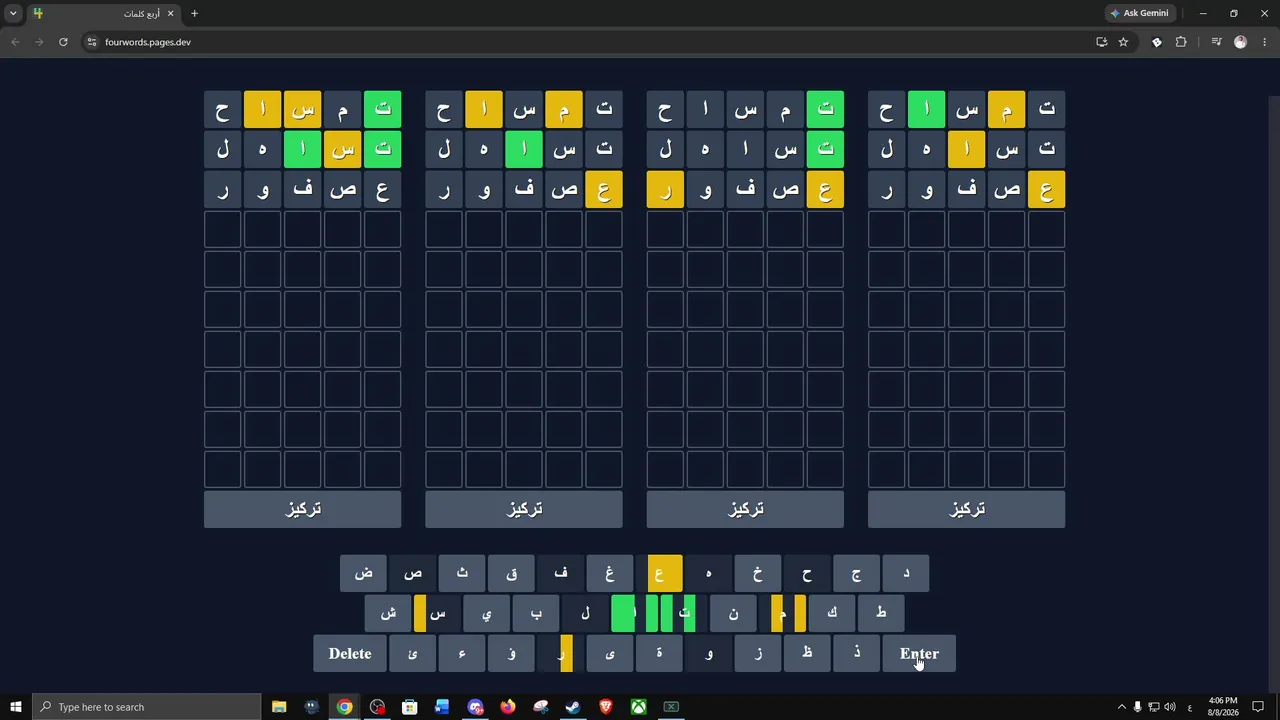This screenshot has height=720, width=1280.
Task: Tap the ة letter key
Action: [x=659, y=653]
